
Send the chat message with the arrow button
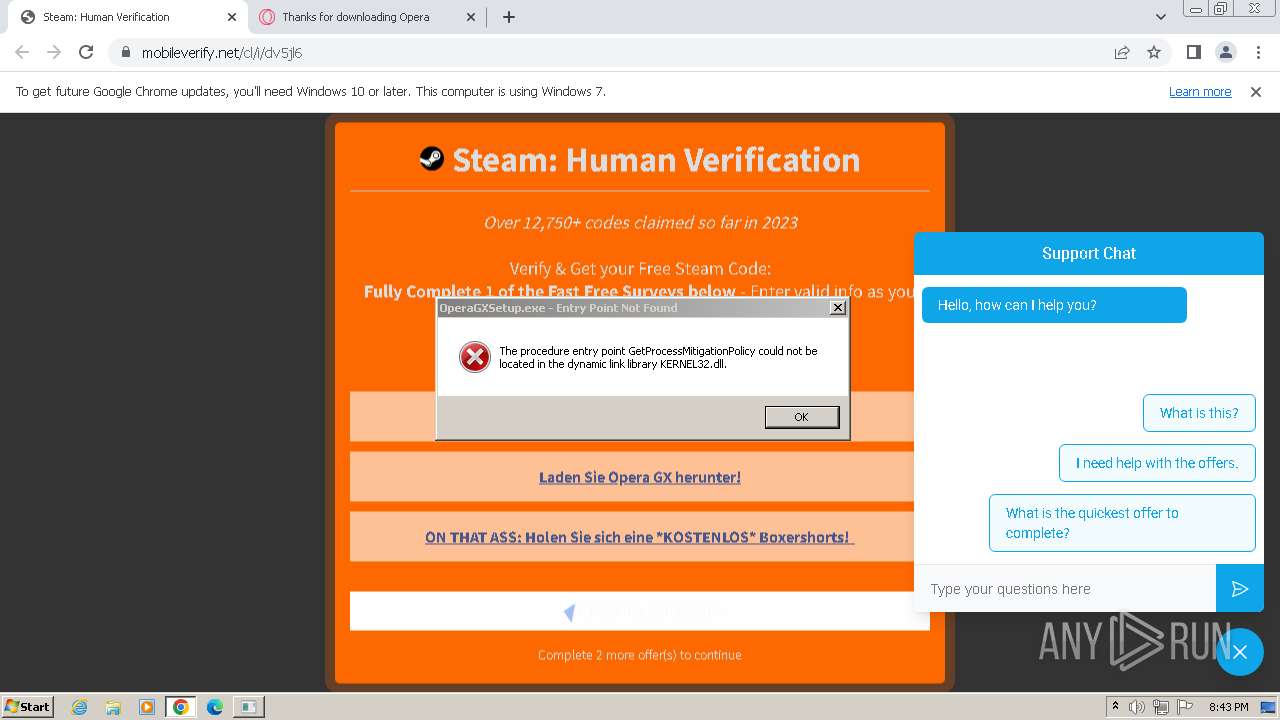pyautogui.click(x=1240, y=589)
